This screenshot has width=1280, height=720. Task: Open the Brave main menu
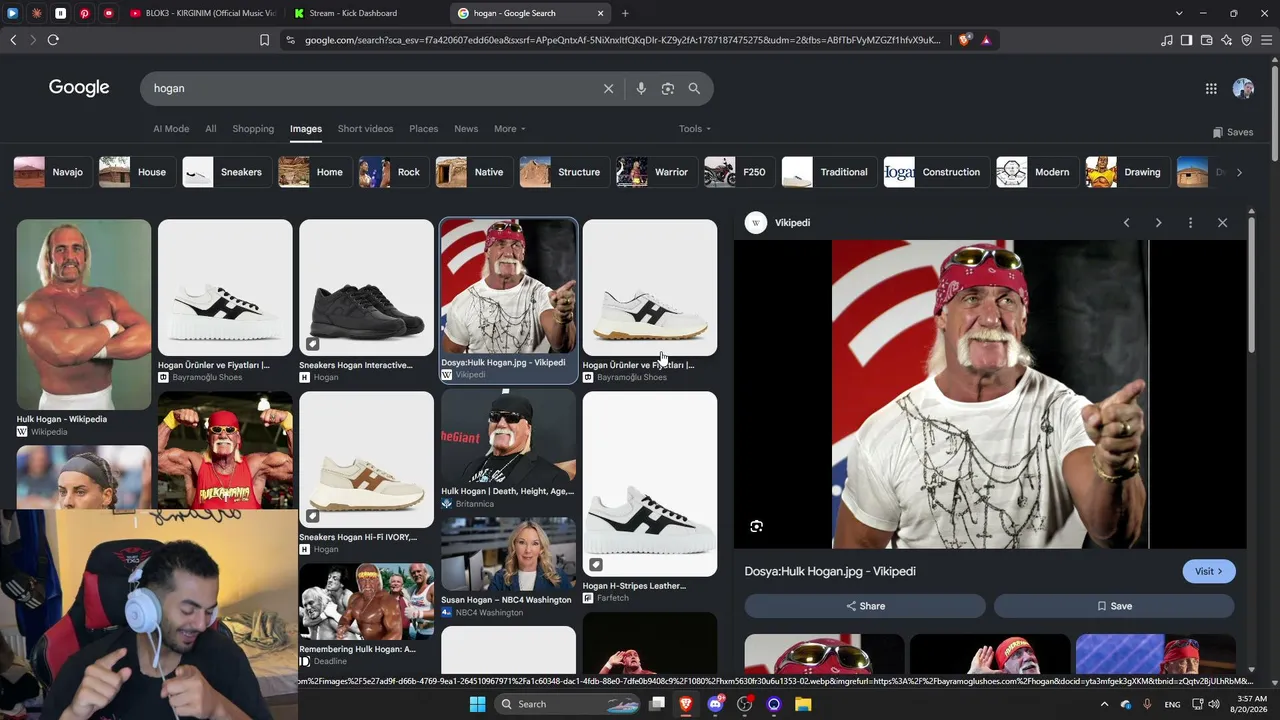coord(1266,40)
